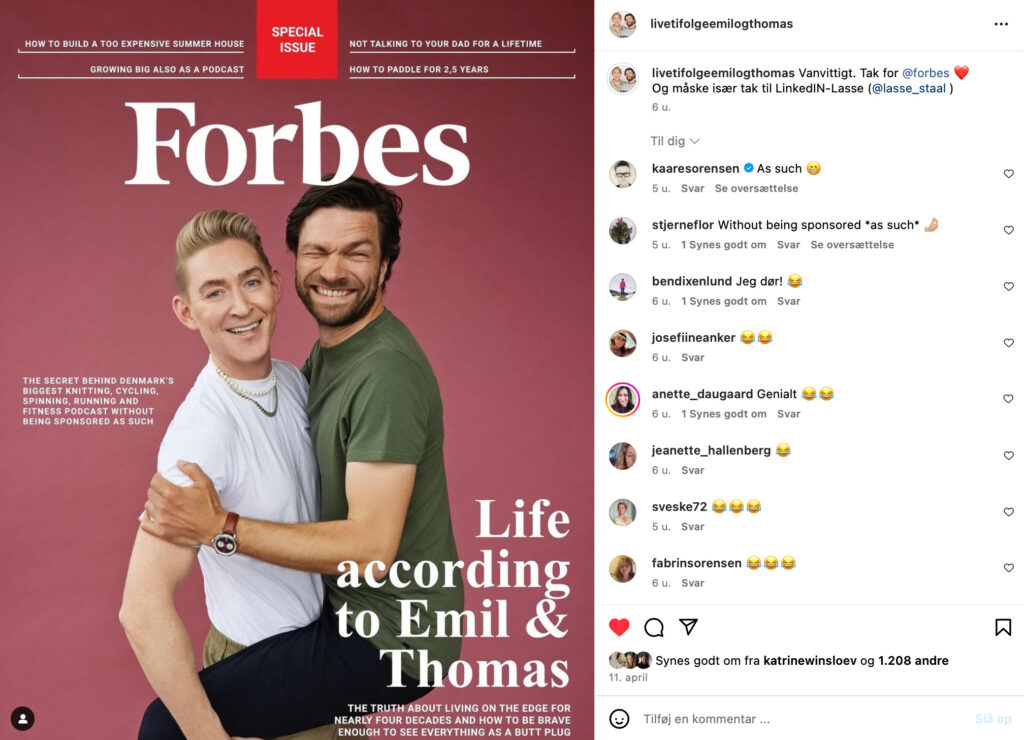1024x740 pixels.
Task: Reply to anette_daugaard with Svar
Action: 788,413
